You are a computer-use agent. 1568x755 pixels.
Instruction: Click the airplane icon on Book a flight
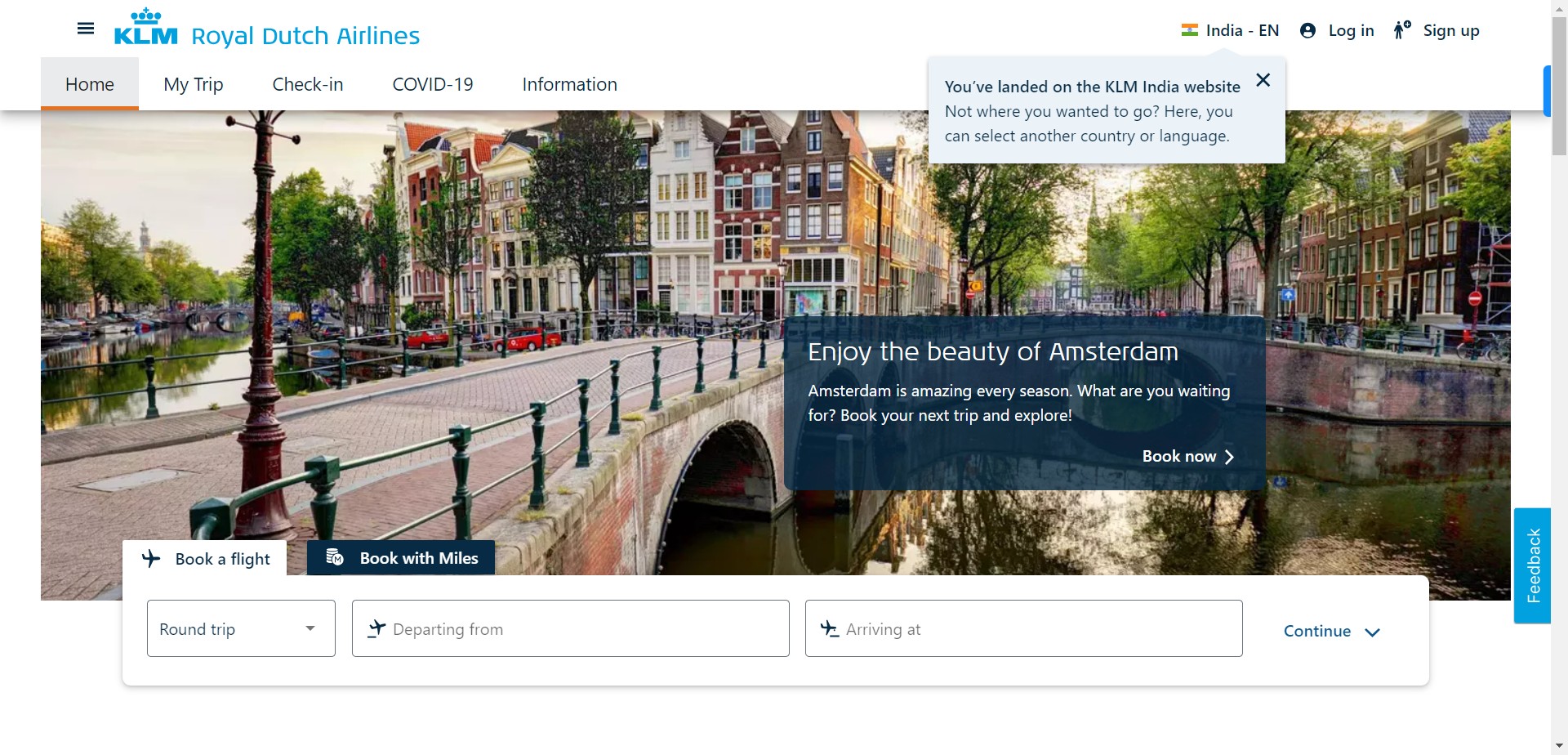point(151,559)
